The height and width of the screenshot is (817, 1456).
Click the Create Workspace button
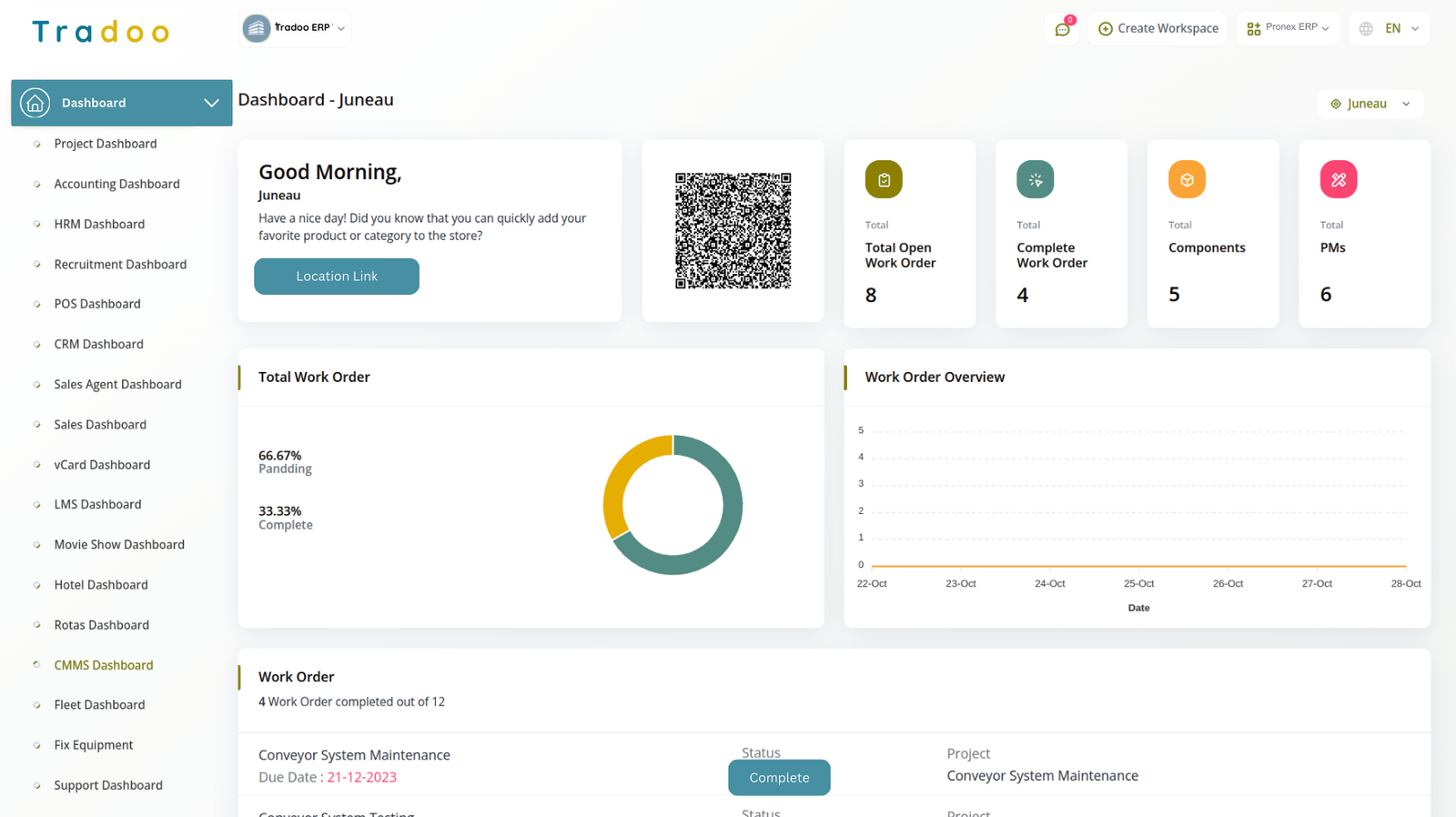point(1158,29)
